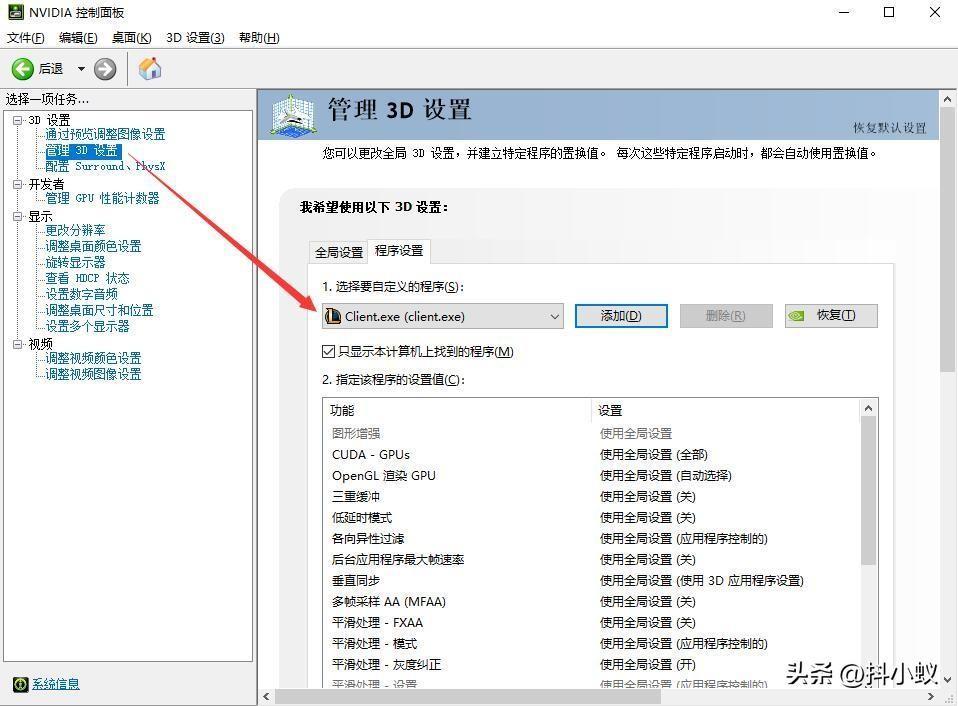Click CUDA value 使用全局设置 (全部)
Viewport: 958px width, 706px height.
click(x=654, y=455)
